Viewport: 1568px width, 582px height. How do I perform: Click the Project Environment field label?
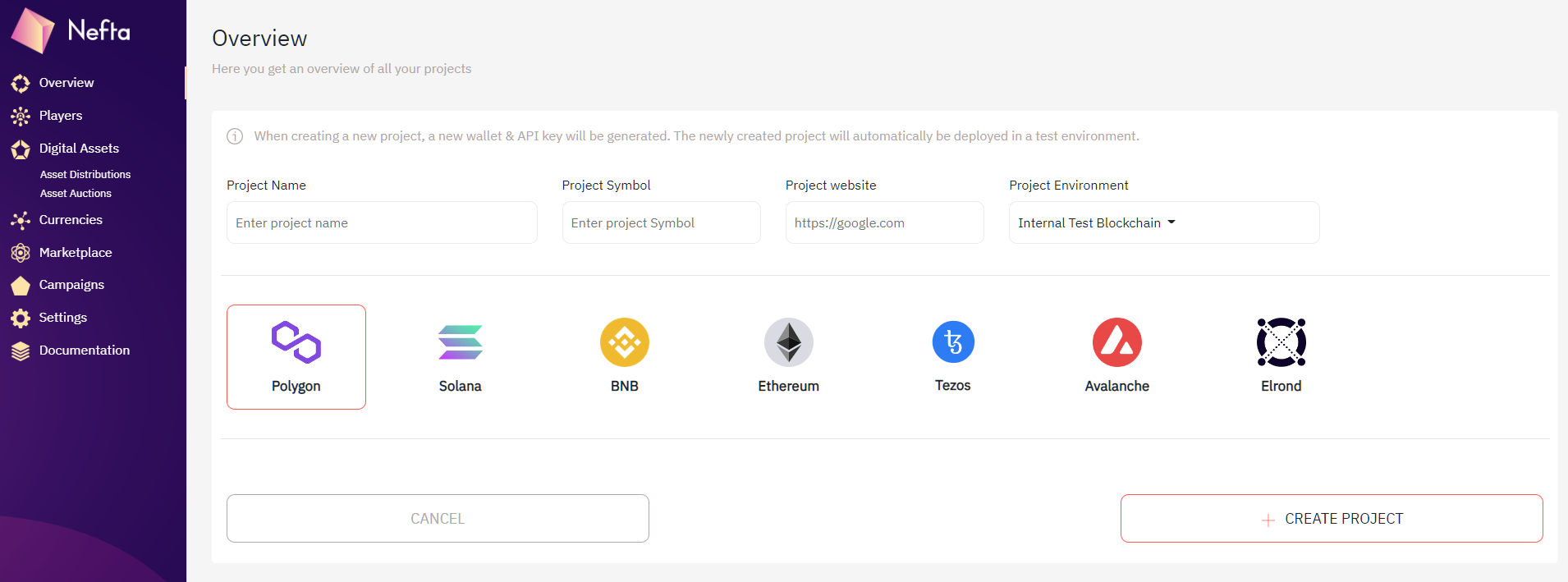(1069, 186)
